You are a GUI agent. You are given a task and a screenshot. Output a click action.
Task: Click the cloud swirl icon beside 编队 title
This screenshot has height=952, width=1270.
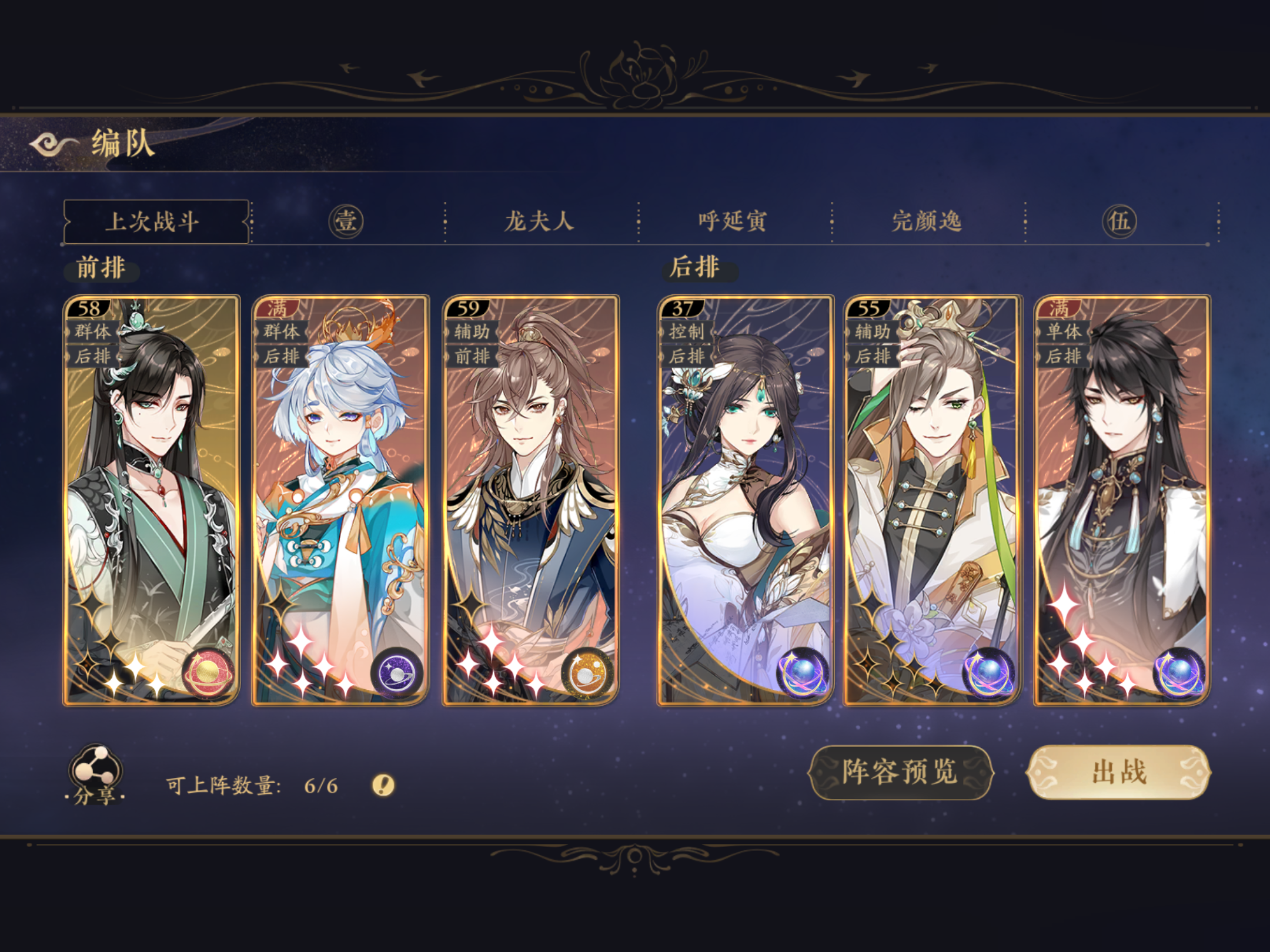point(54,143)
